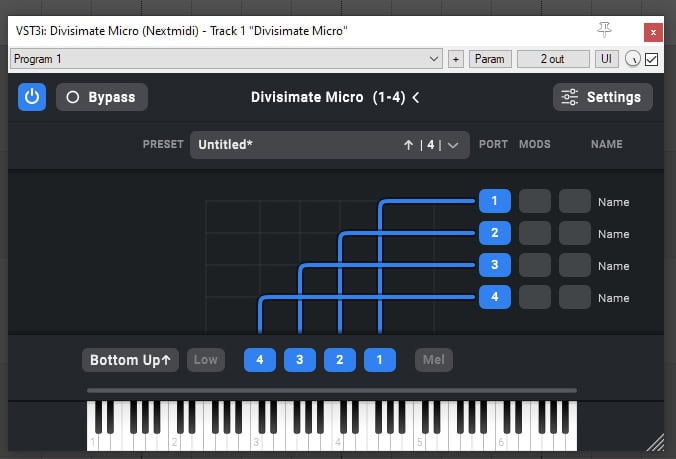Click the MODS column header
The width and height of the screenshot is (676, 459).
pos(535,144)
